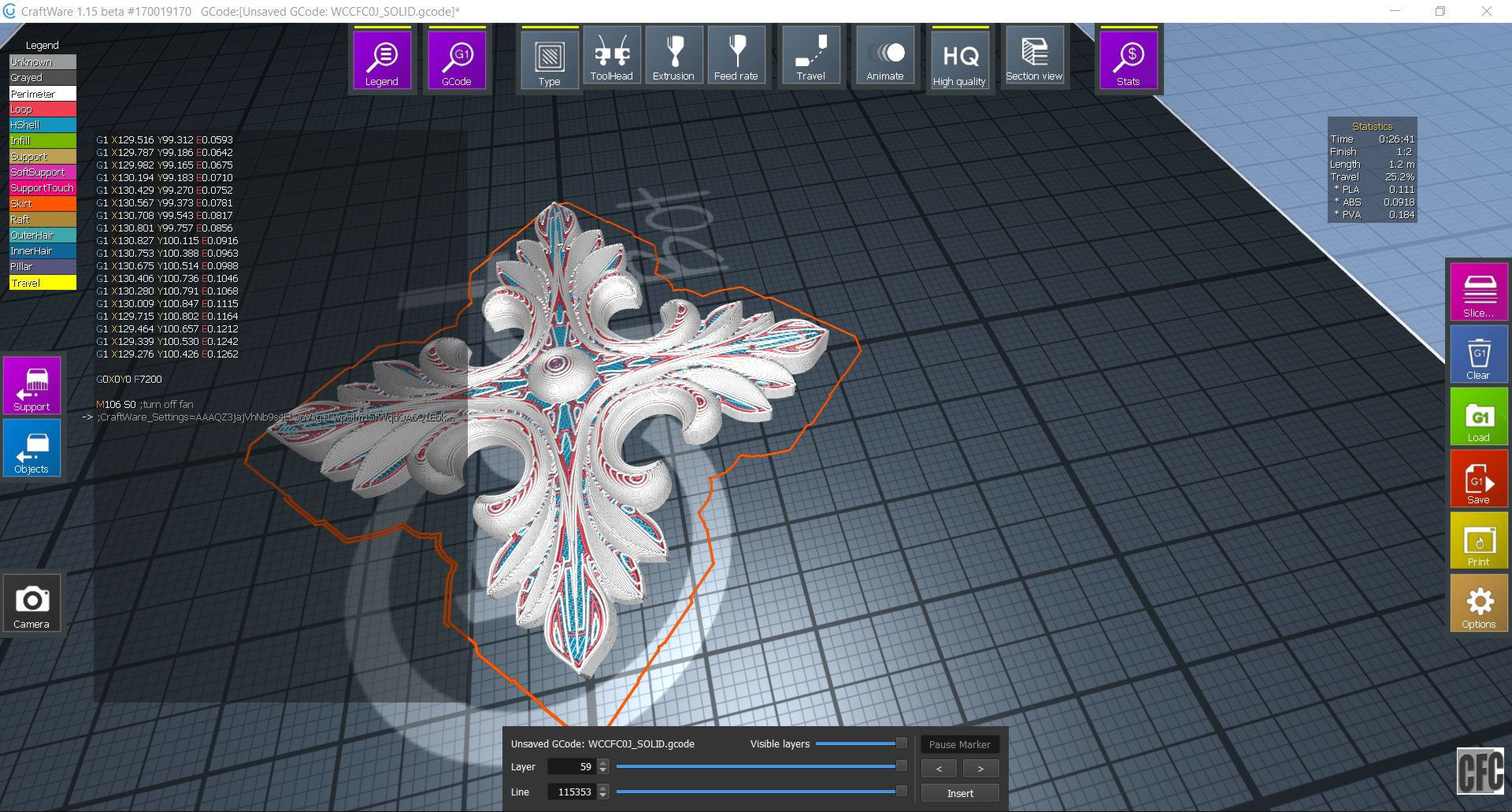Toggle the GCode view button
1512x812 pixels.
(x=457, y=59)
